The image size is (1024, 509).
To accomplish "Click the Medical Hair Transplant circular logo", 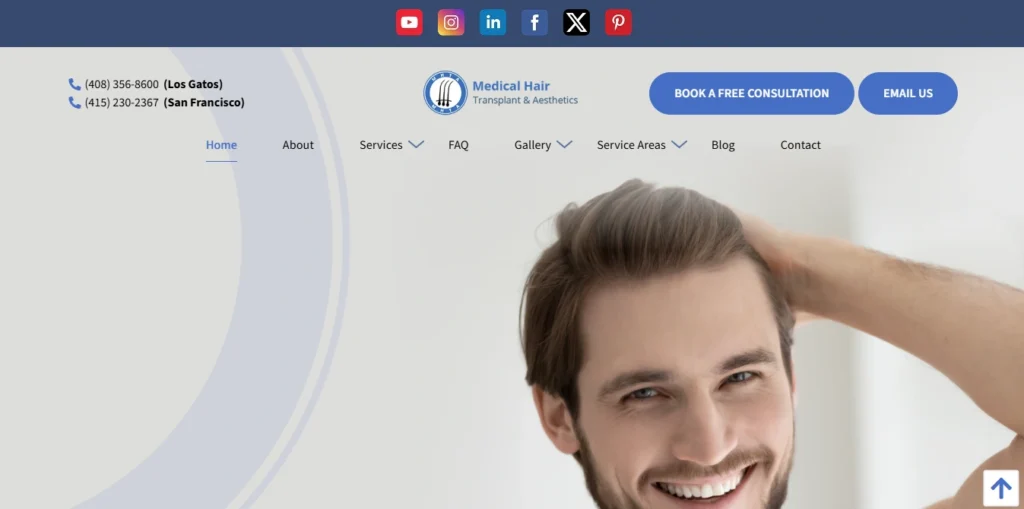I will coord(445,93).
